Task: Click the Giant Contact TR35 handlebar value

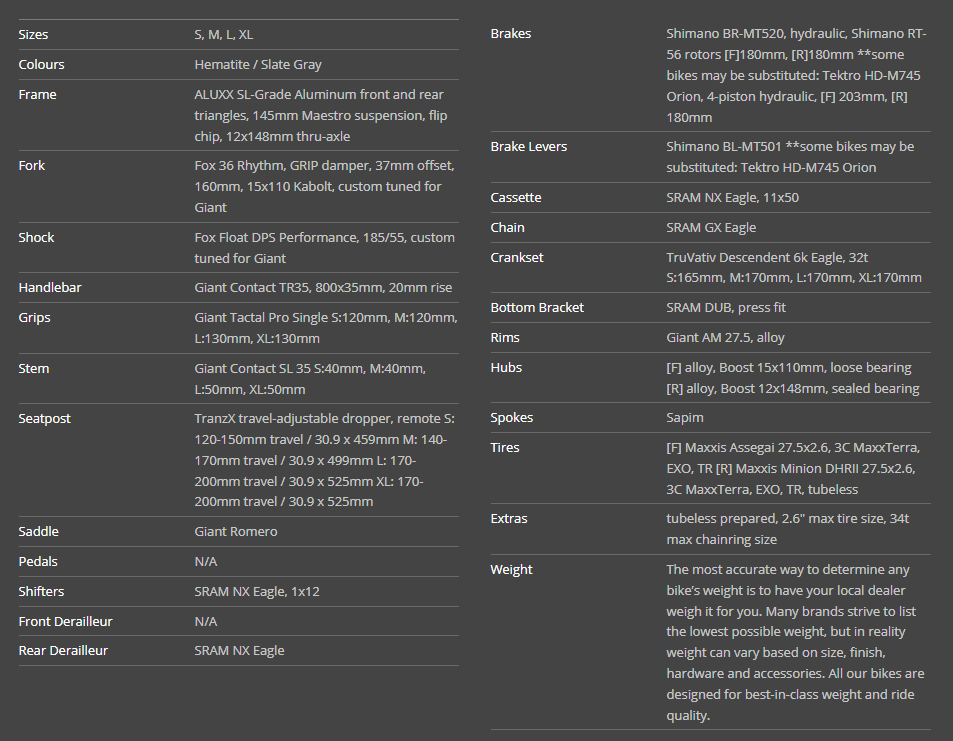Action: (322, 288)
